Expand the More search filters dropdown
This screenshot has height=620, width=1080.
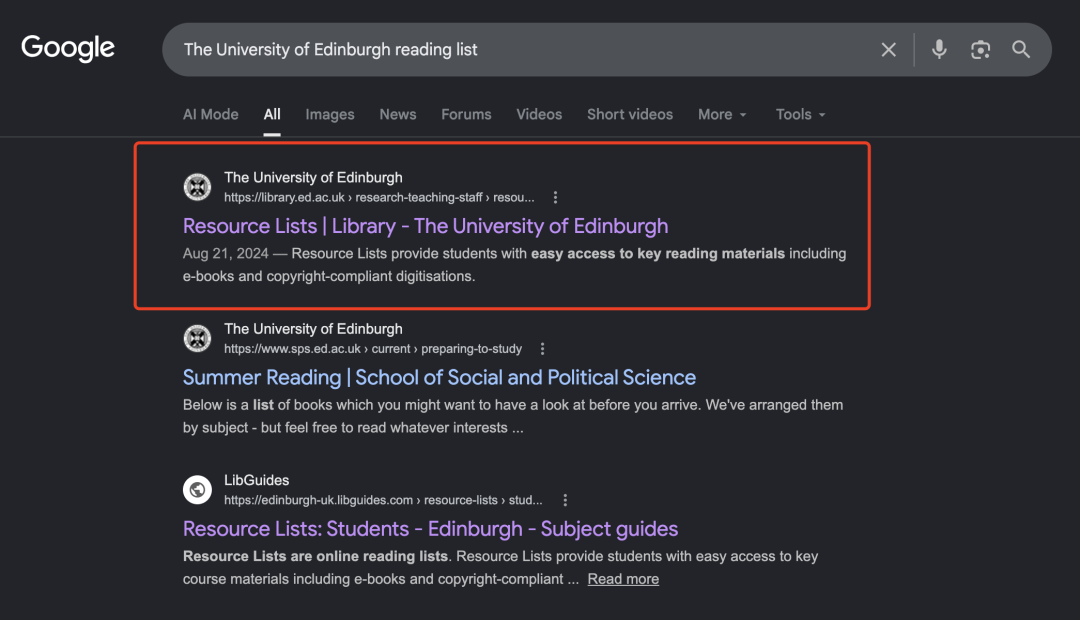[722, 114]
